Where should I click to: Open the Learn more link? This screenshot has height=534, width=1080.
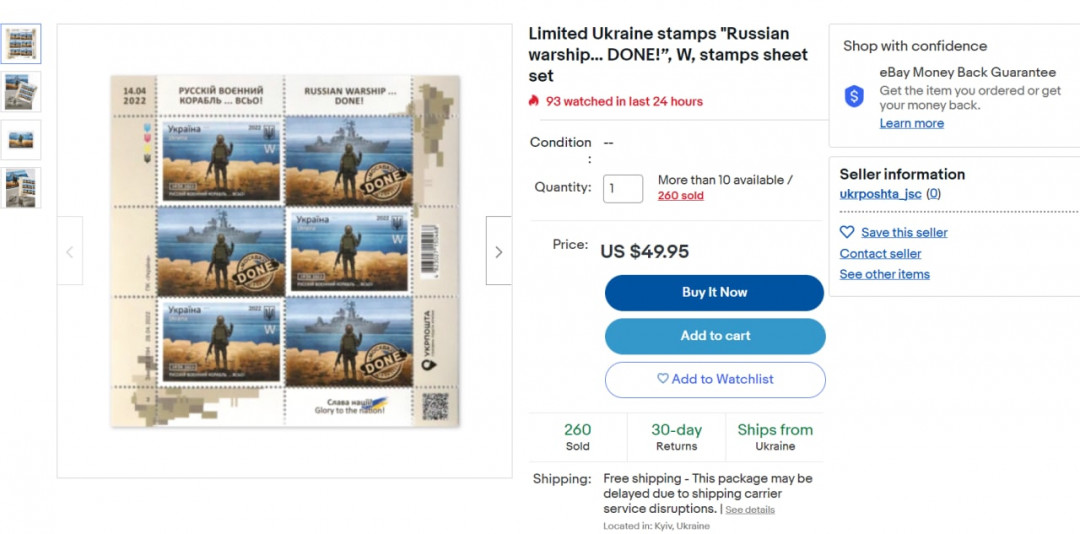(x=911, y=123)
